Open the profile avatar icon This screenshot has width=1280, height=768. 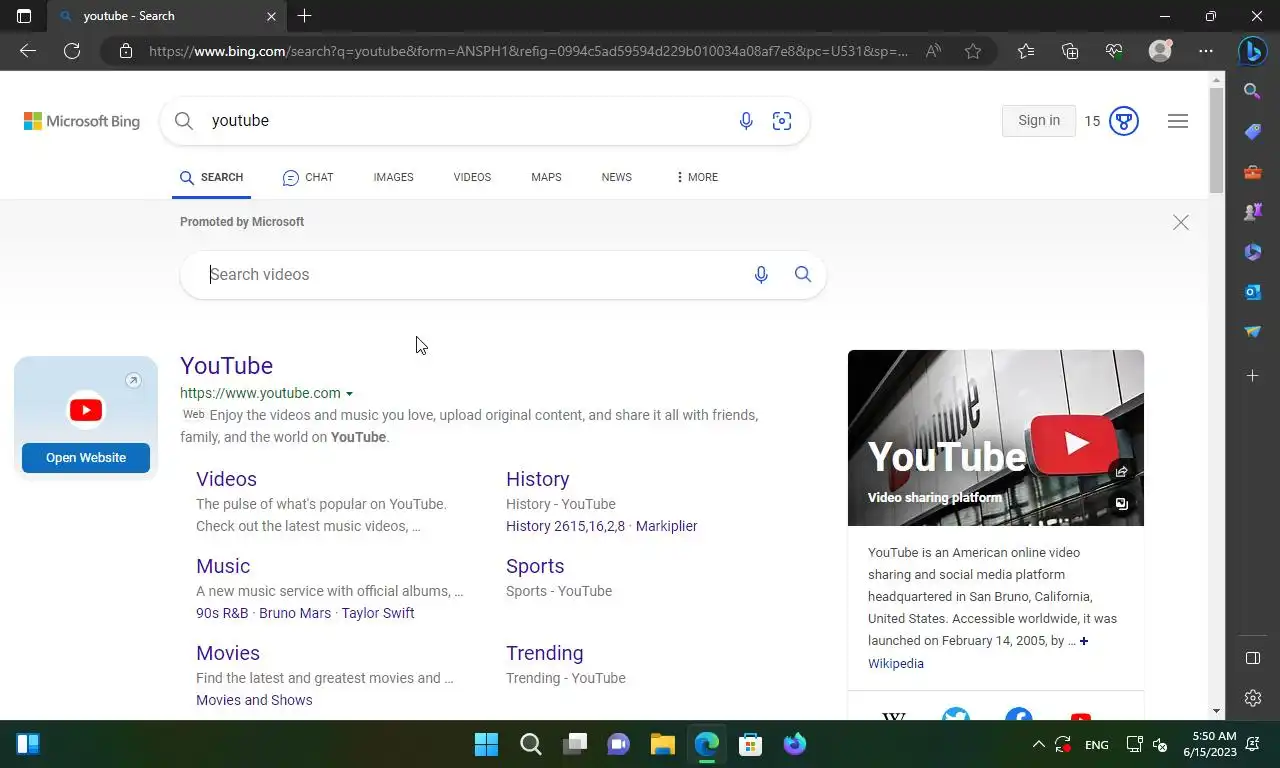[1160, 51]
